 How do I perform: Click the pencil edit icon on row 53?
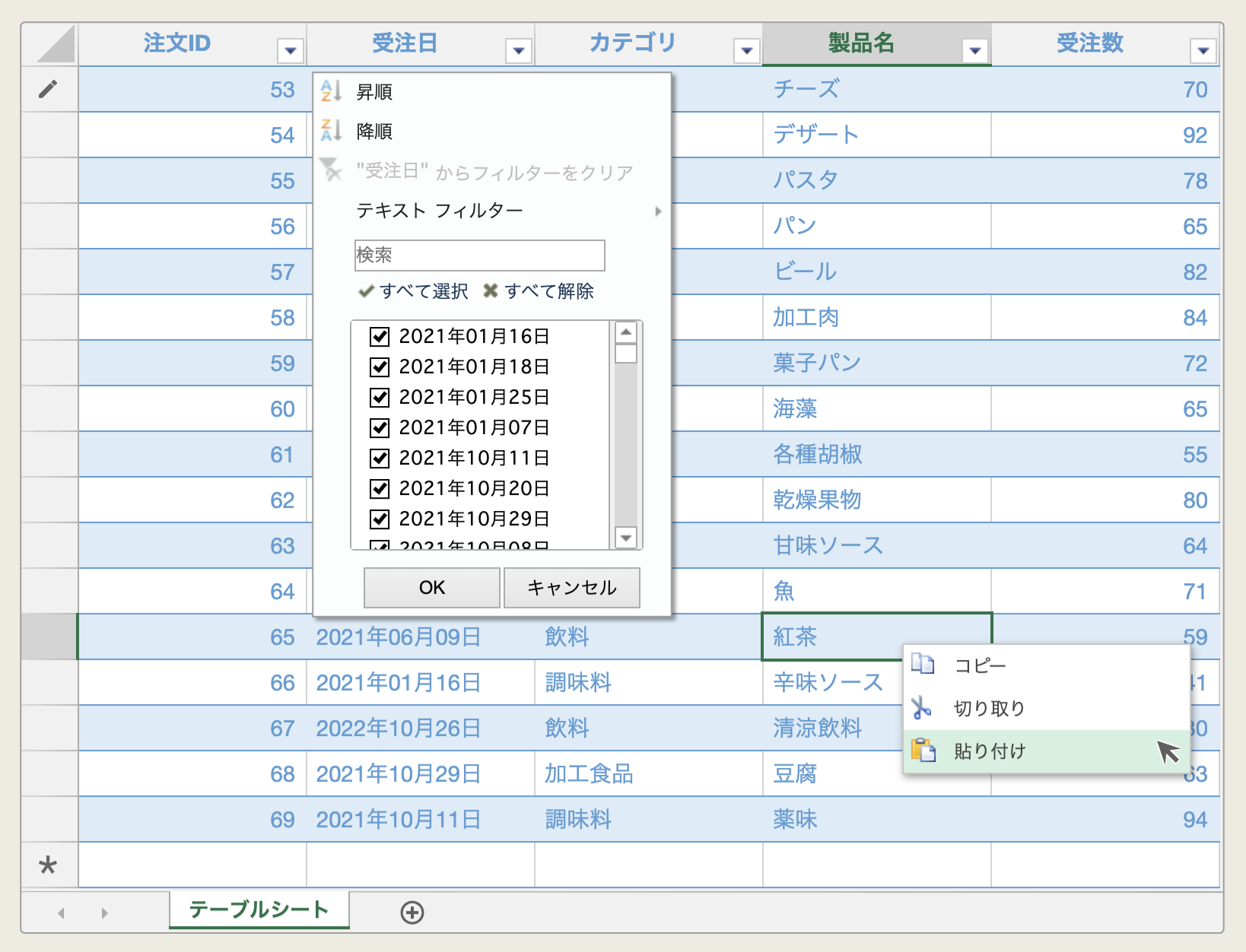(48, 89)
